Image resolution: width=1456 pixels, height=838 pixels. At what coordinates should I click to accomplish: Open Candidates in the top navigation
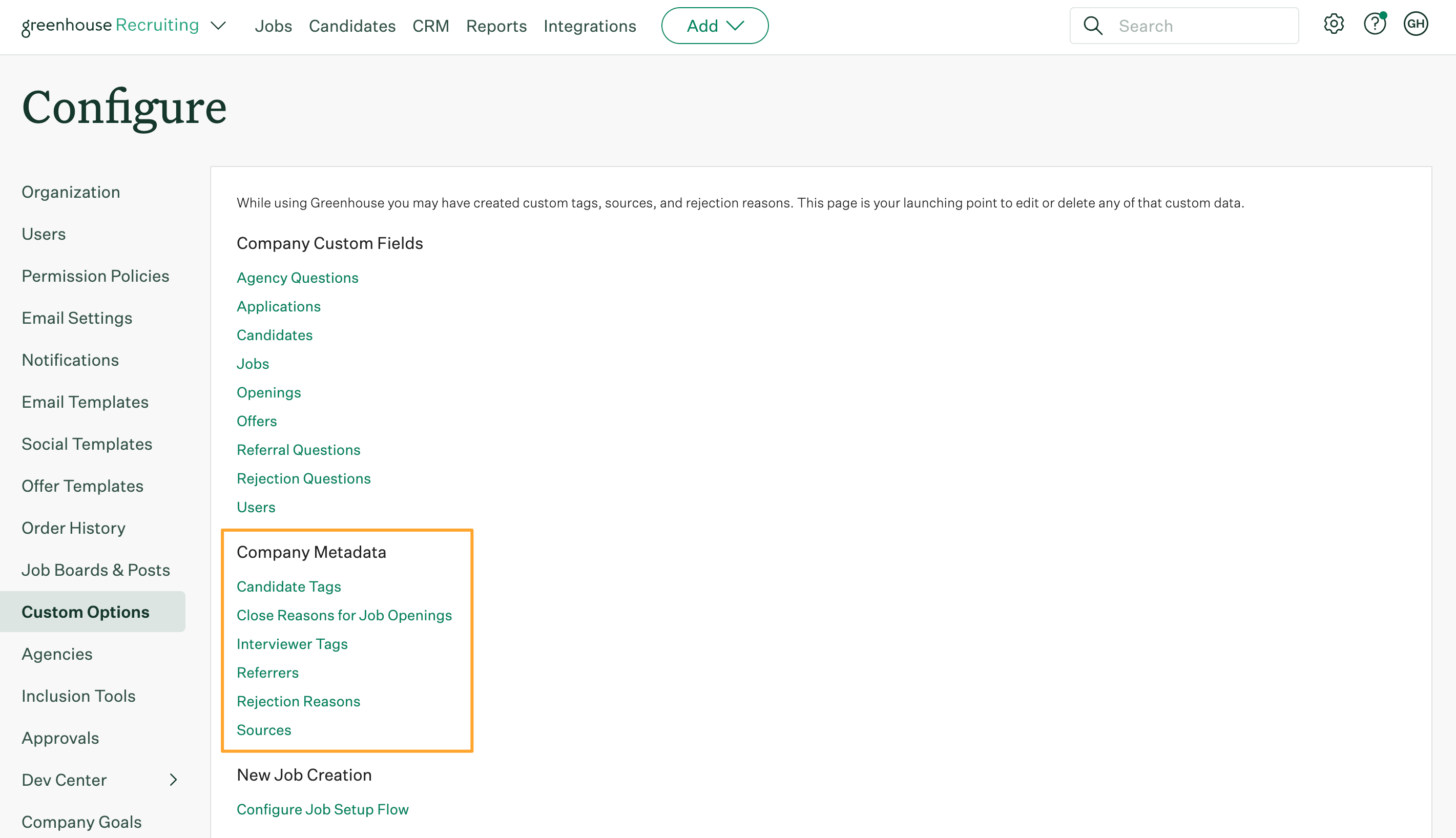(x=352, y=26)
